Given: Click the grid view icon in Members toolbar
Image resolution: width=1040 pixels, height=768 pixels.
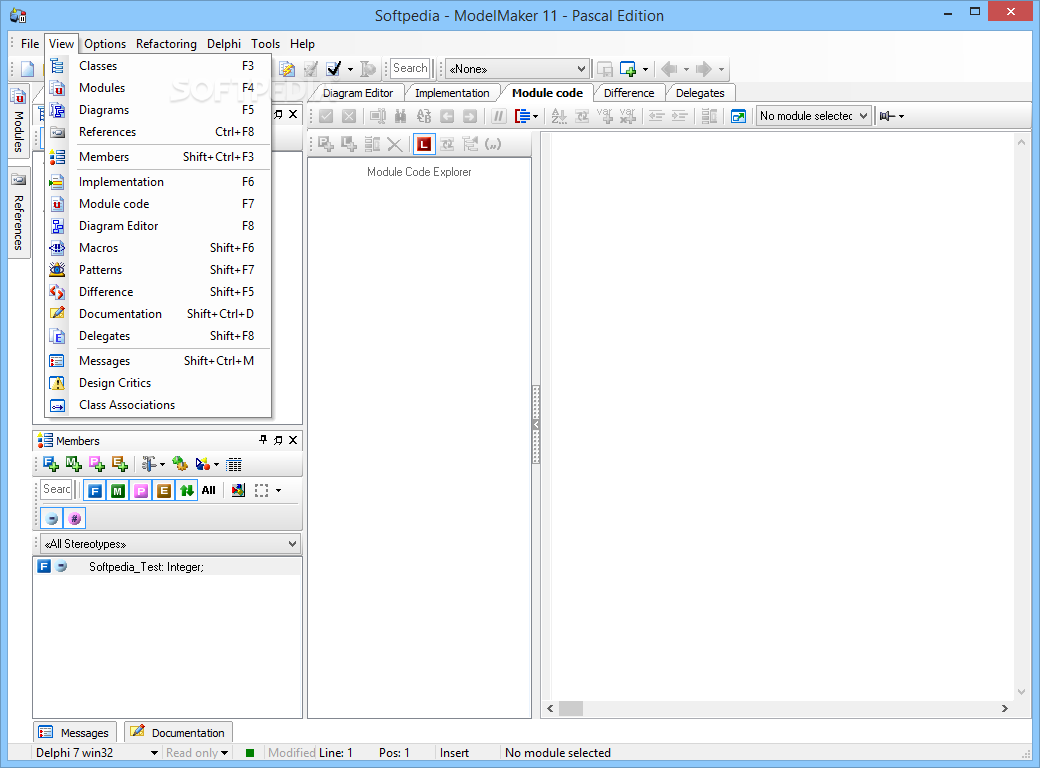Looking at the screenshot, I should pyautogui.click(x=233, y=464).
